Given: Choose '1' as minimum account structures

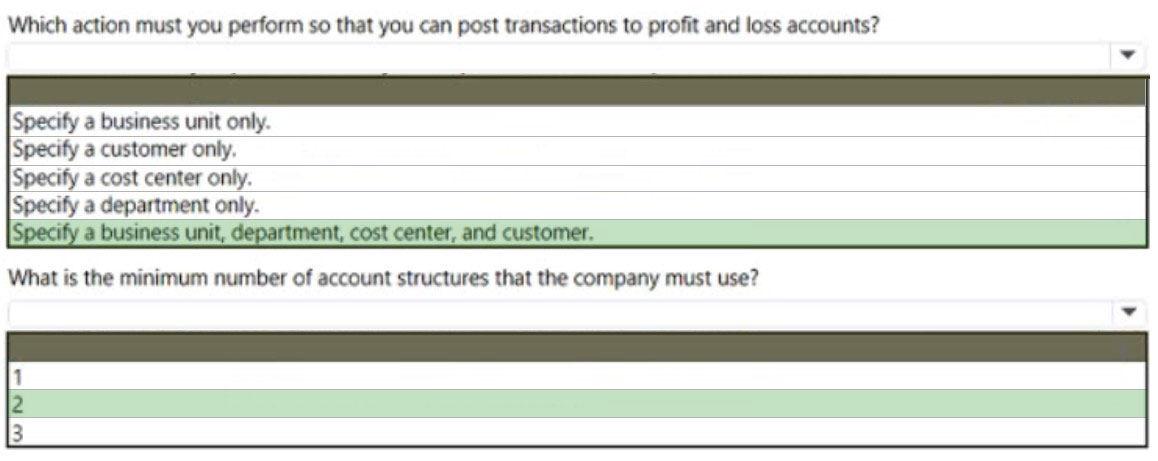Looking at the screenshot, I should [578, 376].
